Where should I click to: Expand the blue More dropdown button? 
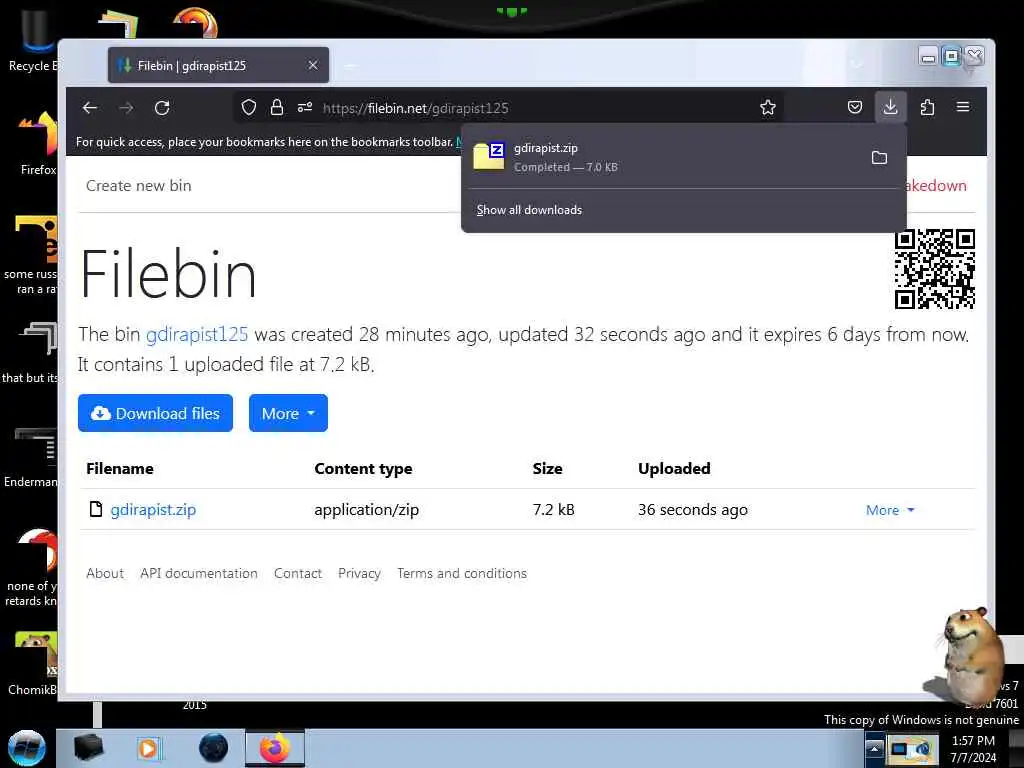pyautogui.click(x=288, y=413)
